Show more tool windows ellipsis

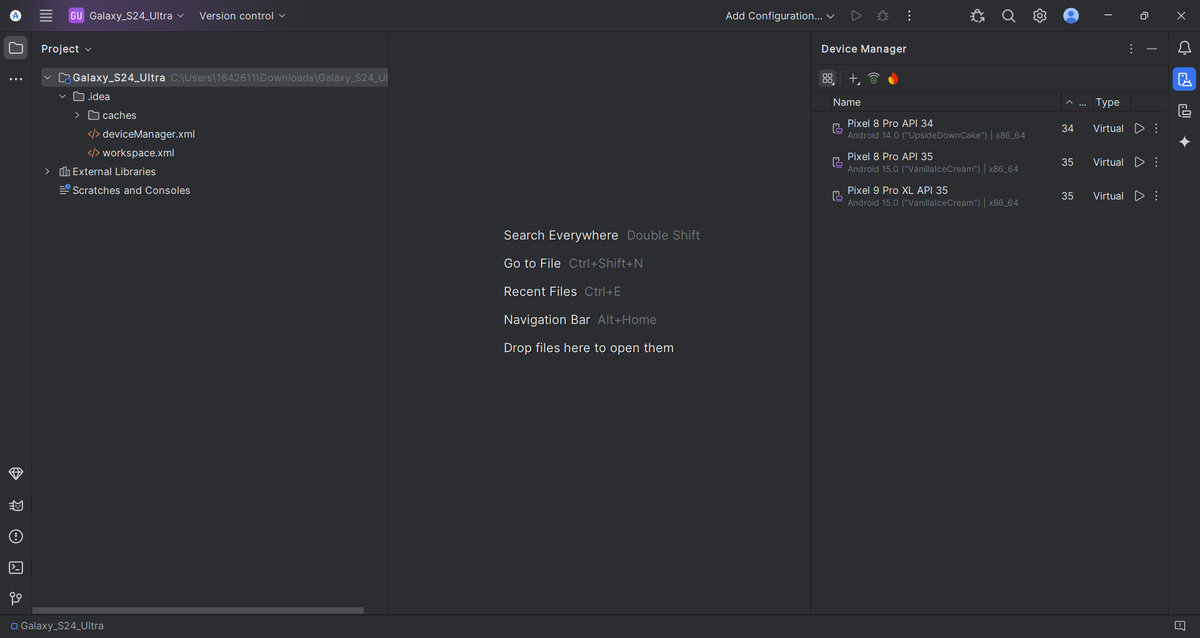click(x=16, y=79)
